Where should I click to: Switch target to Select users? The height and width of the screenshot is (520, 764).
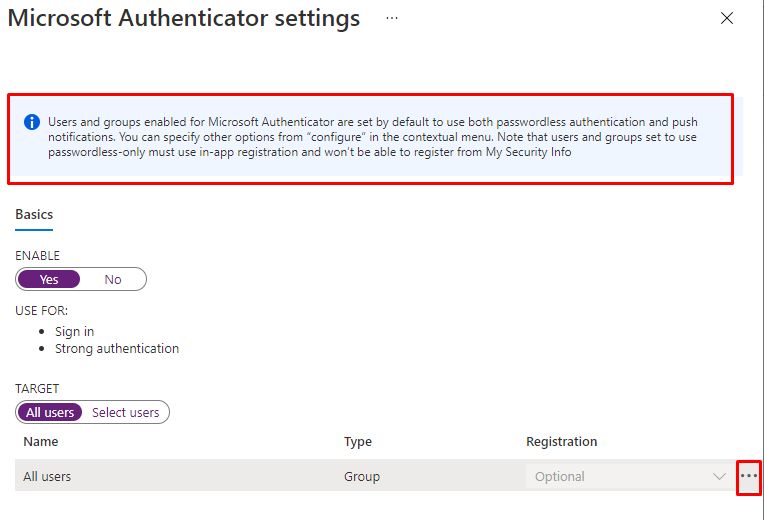[x=125, y=412]
